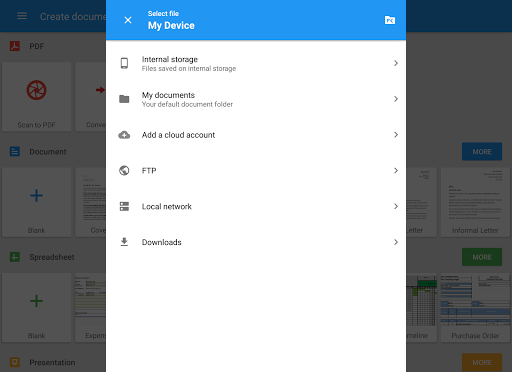This screenshot has height=372, width=512.
Task: Close the Select file dialog
Action: tap(128, 20)
